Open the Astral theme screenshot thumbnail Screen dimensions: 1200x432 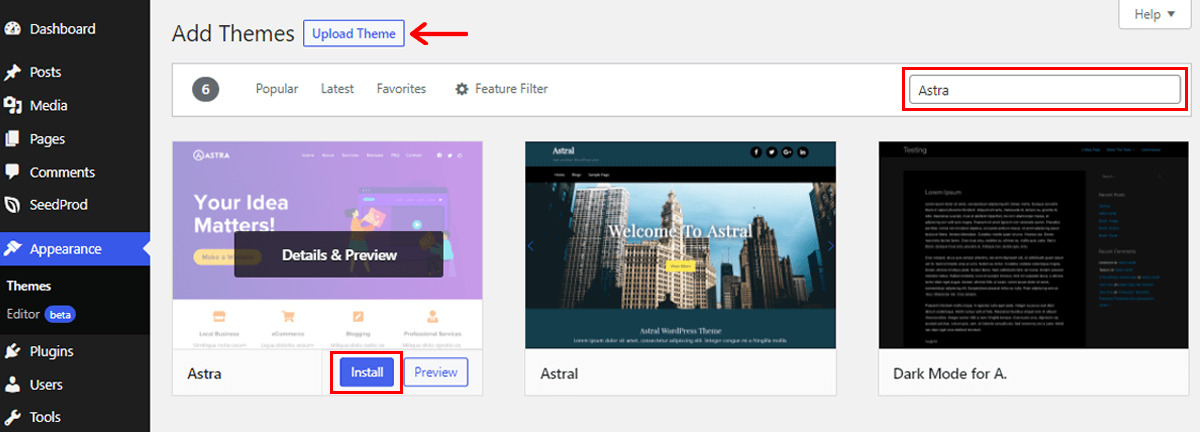point(679,245)
